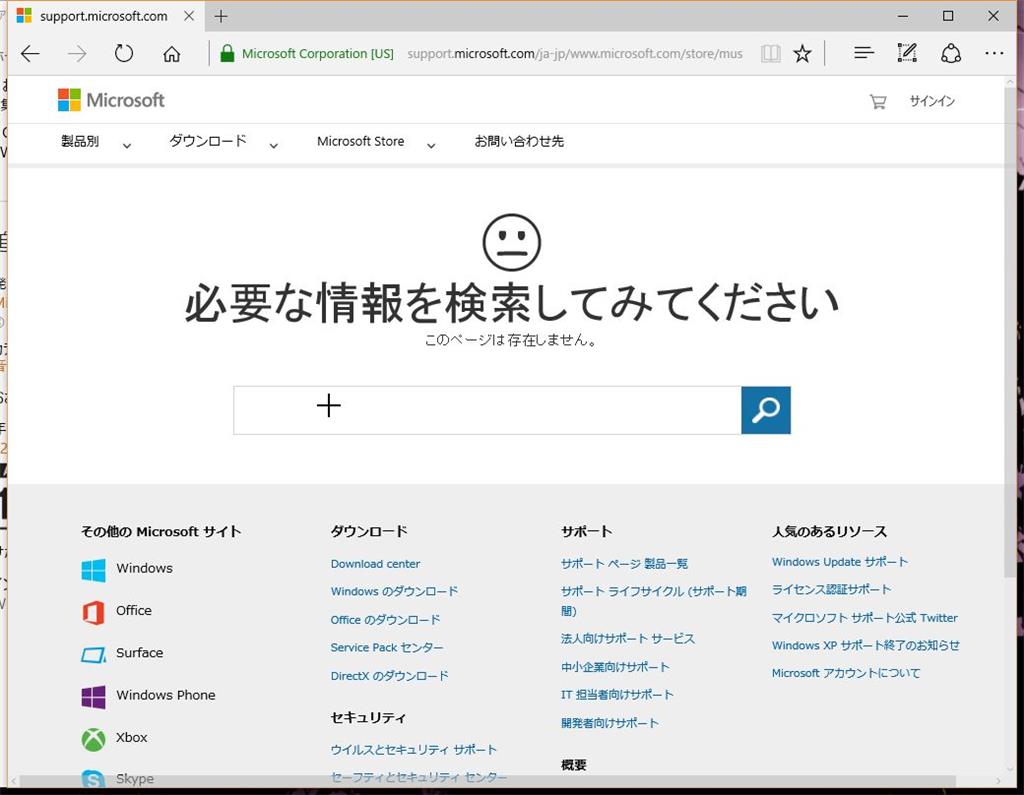
Task: Click the address bar URL field
Action: coord(575,54)
